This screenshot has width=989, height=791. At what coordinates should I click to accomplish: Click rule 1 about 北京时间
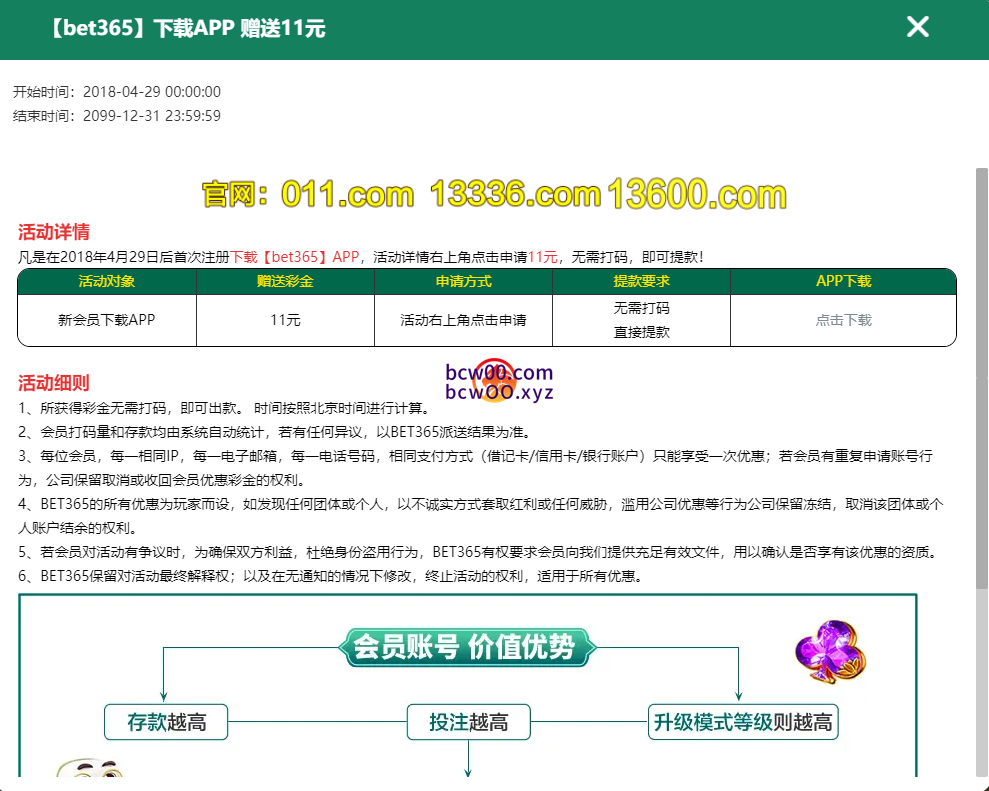tap(225, 408)
